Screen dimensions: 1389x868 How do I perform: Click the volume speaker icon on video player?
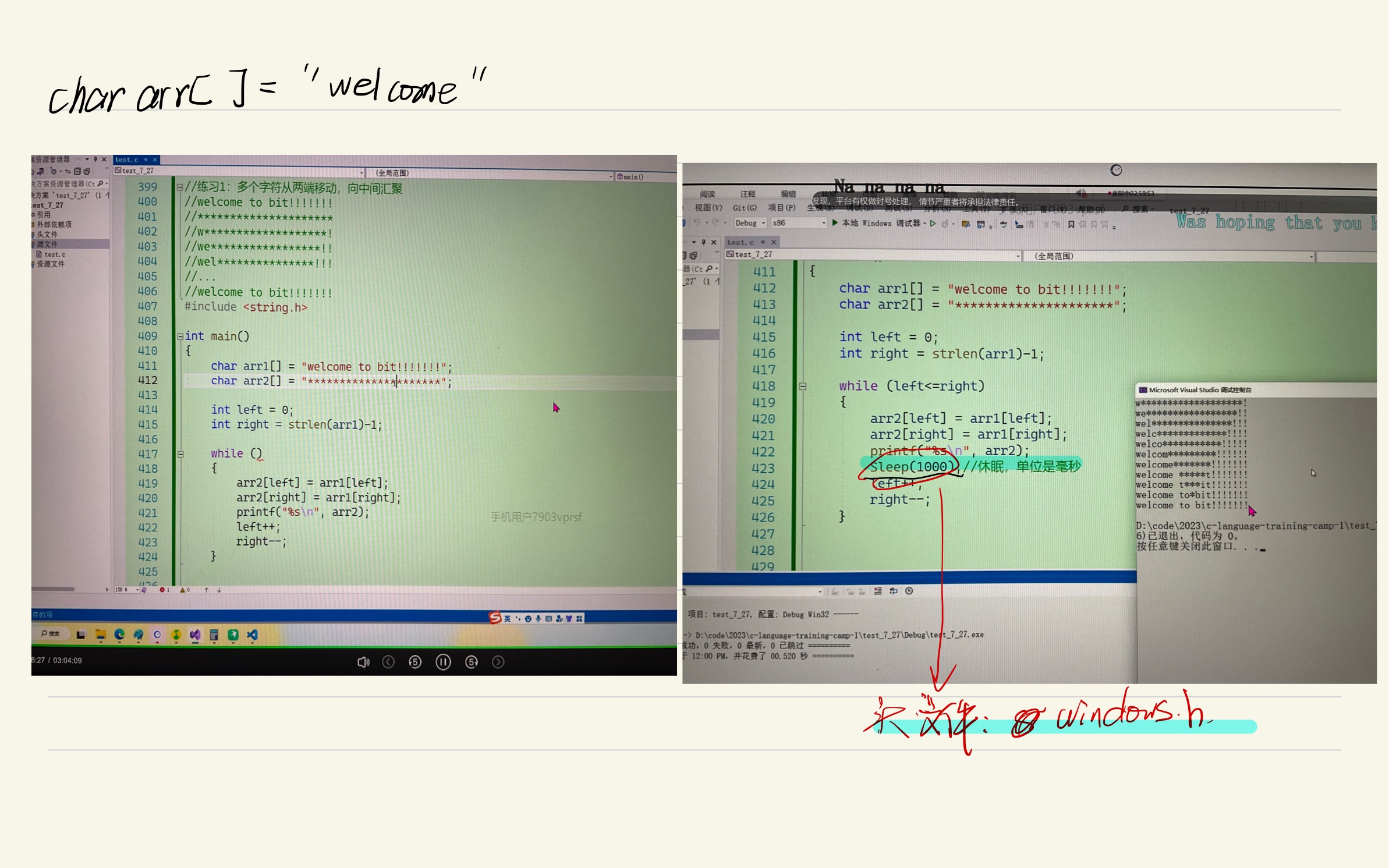(x=363, y=662)
